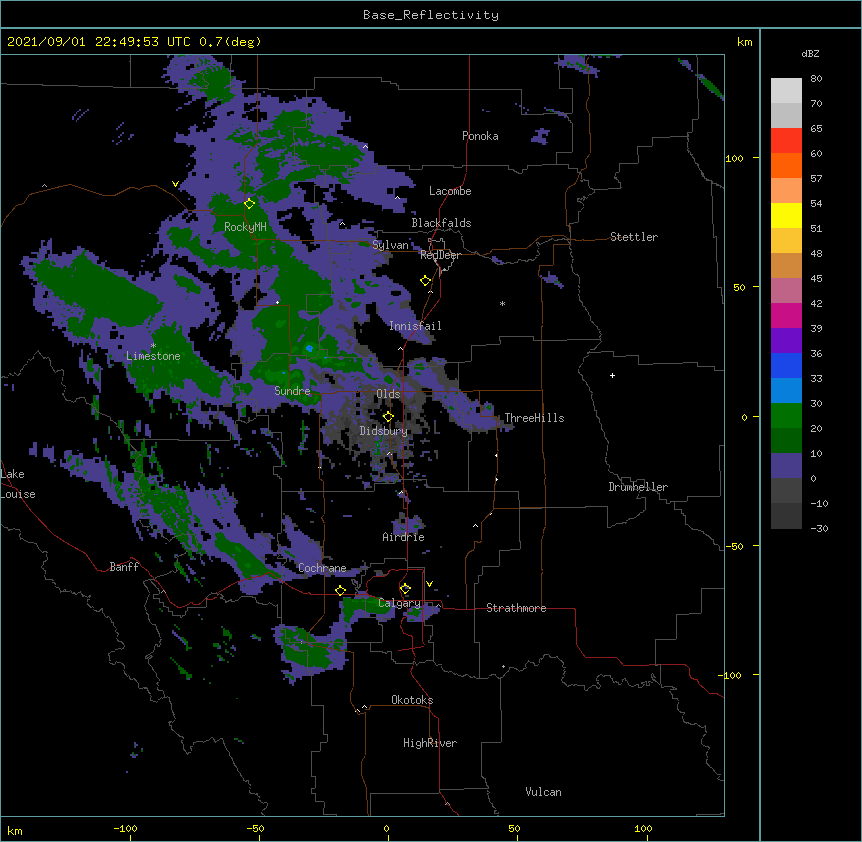Select the light gray 80 dBZ legend swatch
This screenshot has width=862, height=842.
[786, 91]
